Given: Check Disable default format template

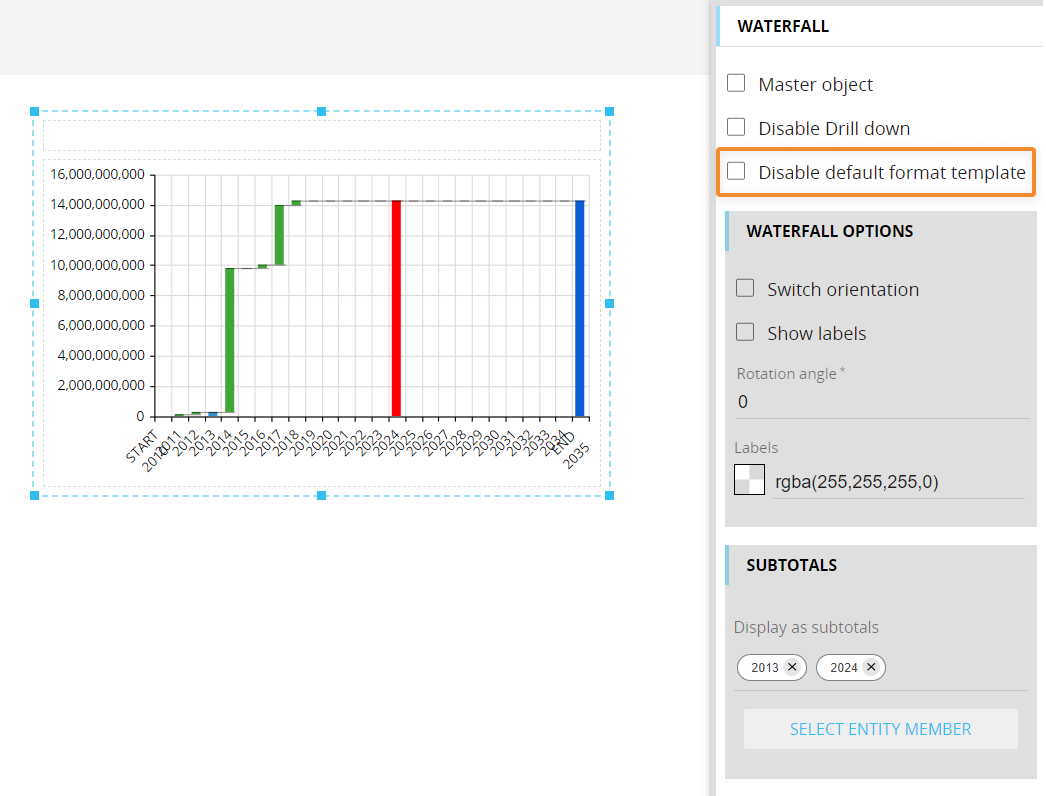Looking at the screenshot, I should coord(736,171).
